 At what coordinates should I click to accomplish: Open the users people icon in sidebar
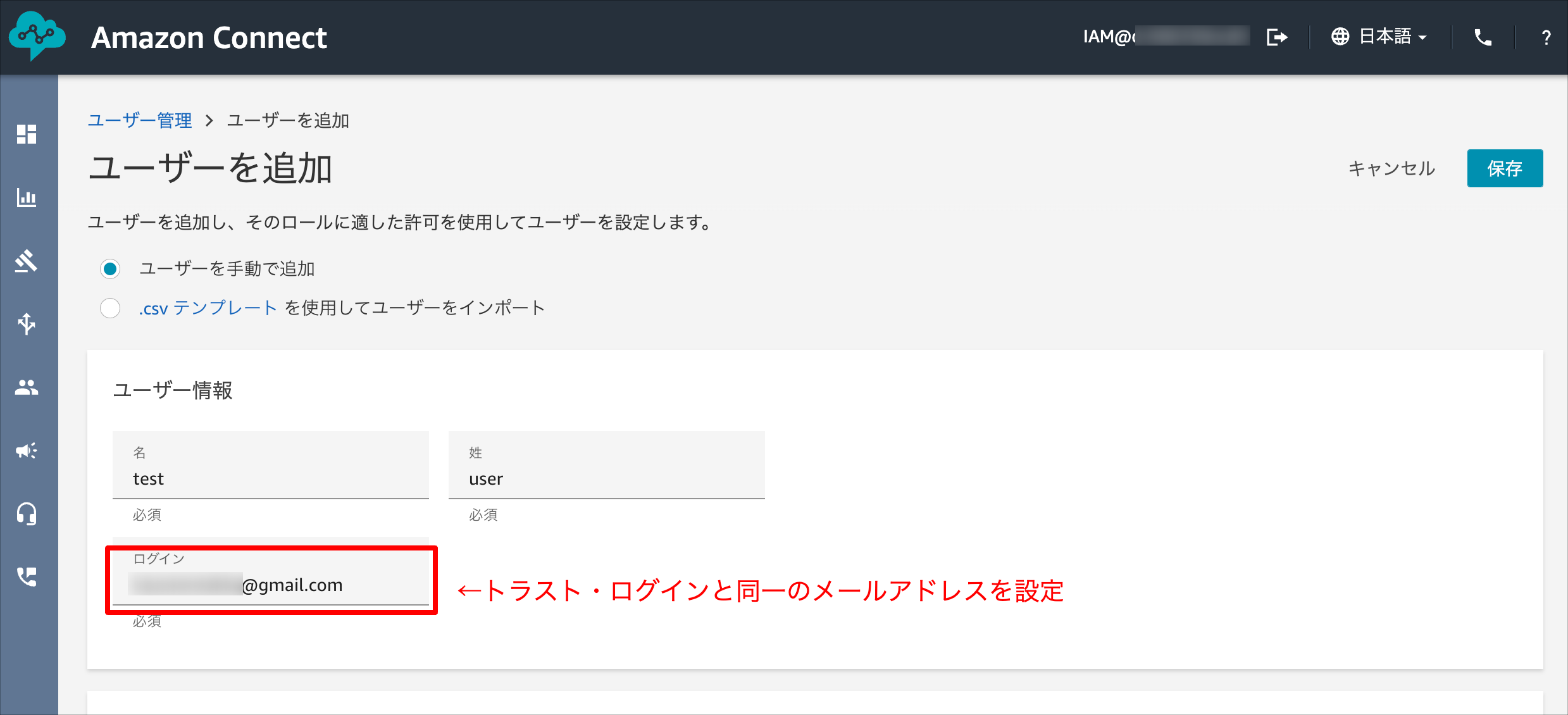[x=27, y=387]
